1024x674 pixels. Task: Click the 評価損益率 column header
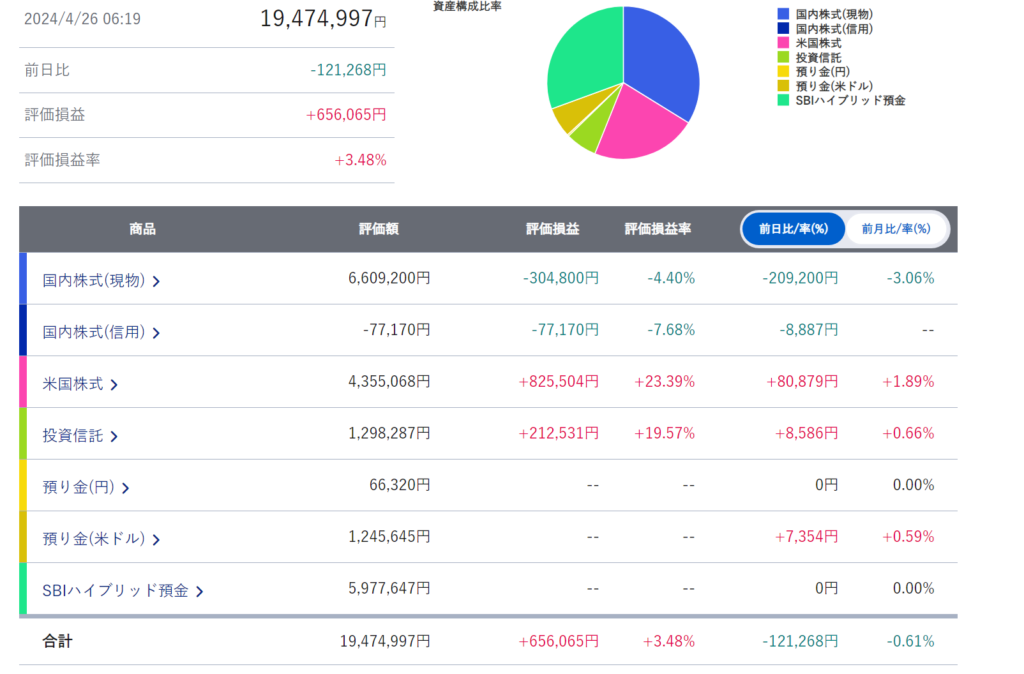point(658,229)
